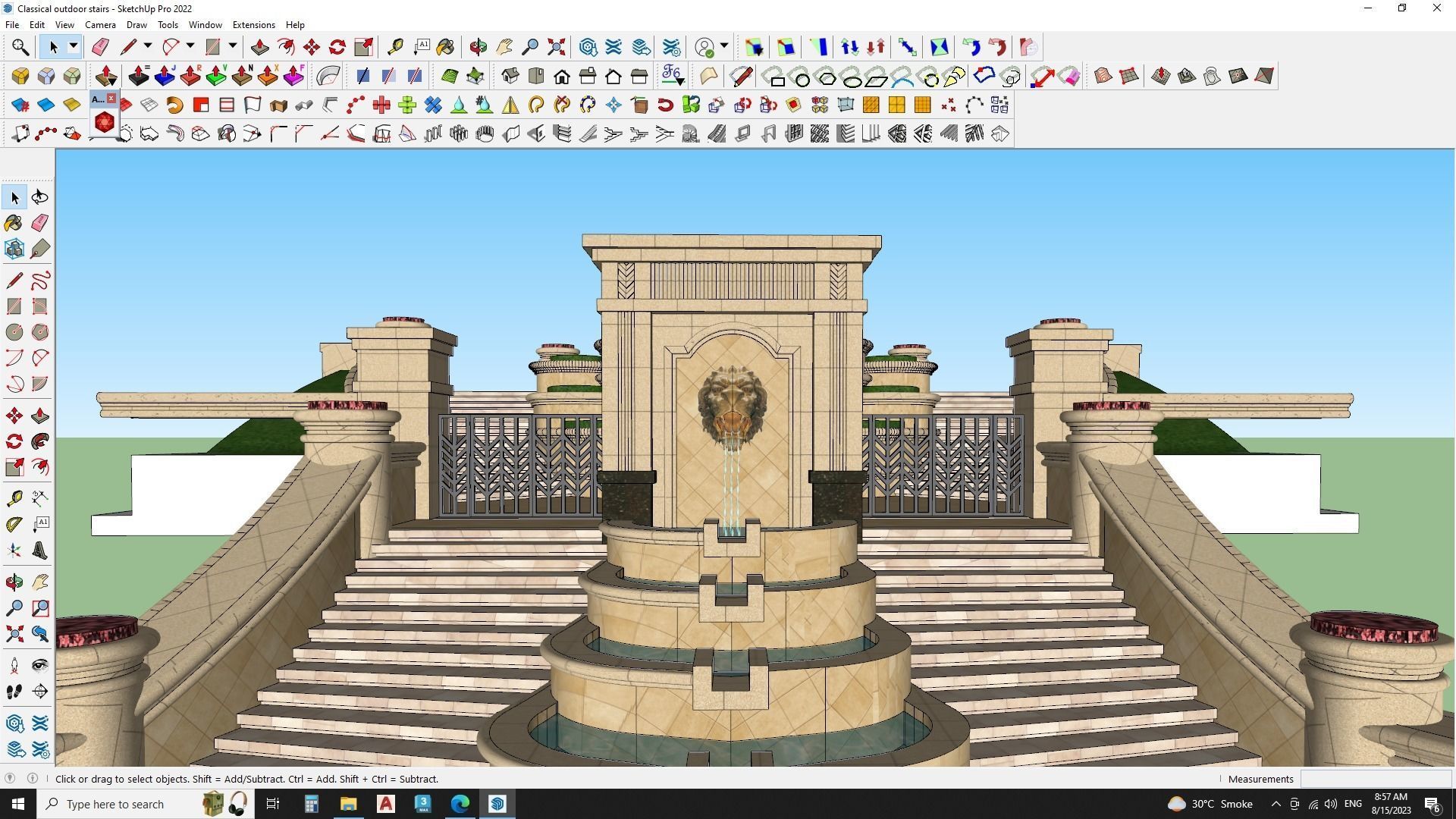Click the status bar info icon

[x=33, y=779]
